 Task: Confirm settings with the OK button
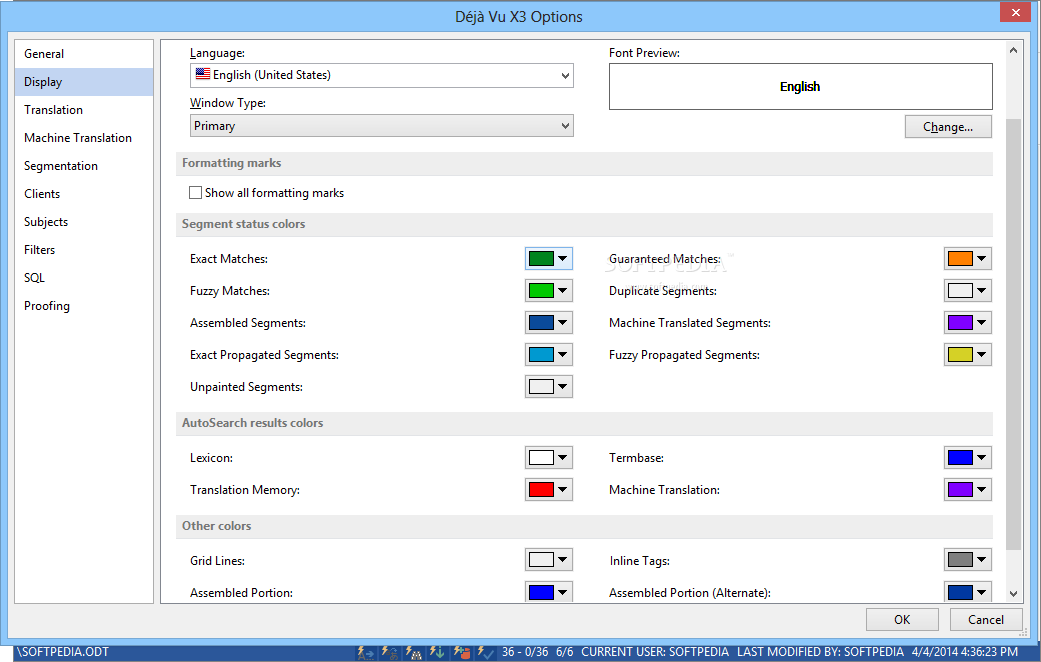click(x=902, y=620)
